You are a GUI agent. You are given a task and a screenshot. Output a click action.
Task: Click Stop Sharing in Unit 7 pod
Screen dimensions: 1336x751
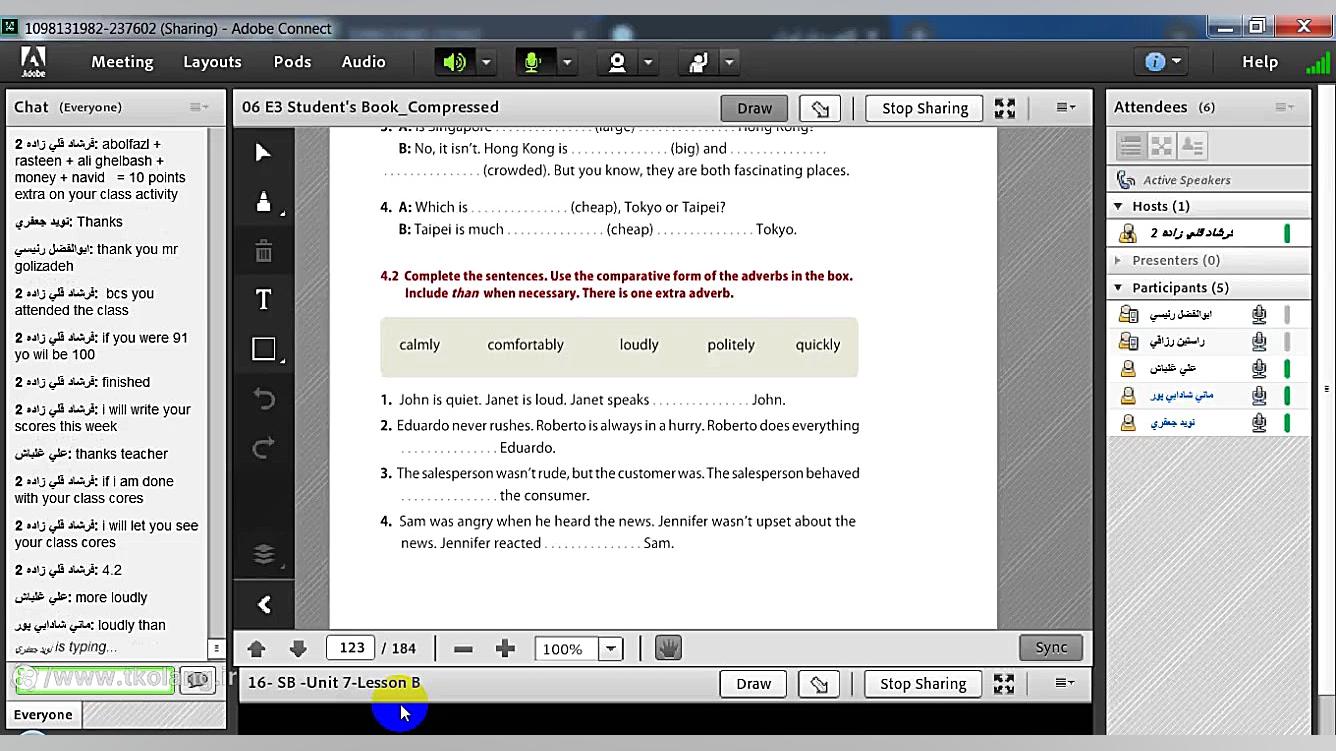click(x=923, y=684)
